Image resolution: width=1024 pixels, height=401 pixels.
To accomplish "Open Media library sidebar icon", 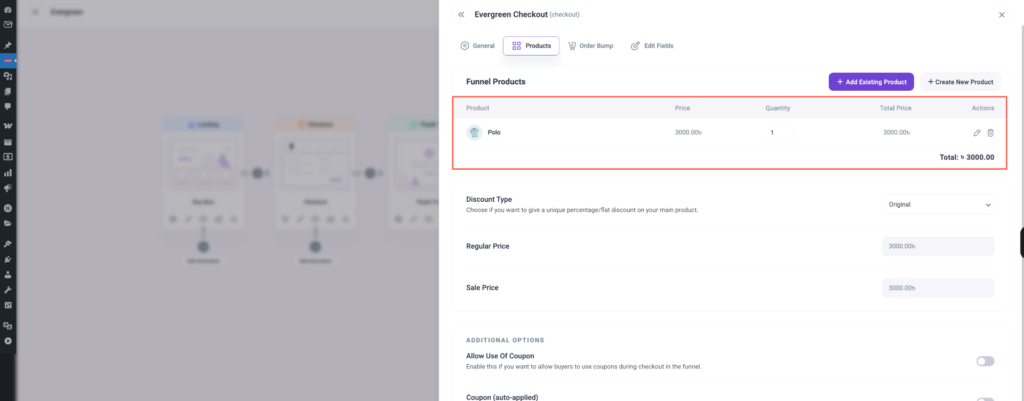I will (8, 76).
